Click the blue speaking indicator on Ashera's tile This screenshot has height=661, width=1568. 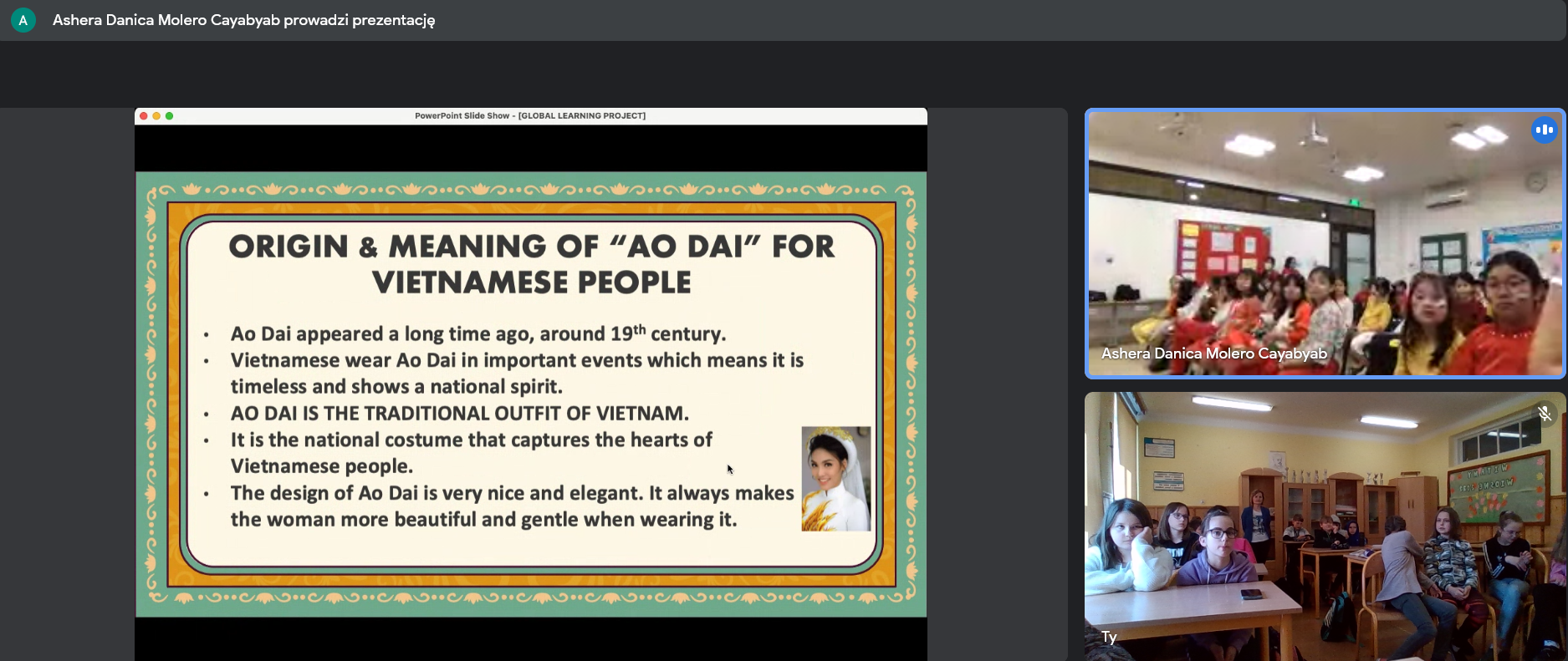(x=1544, y=130)
